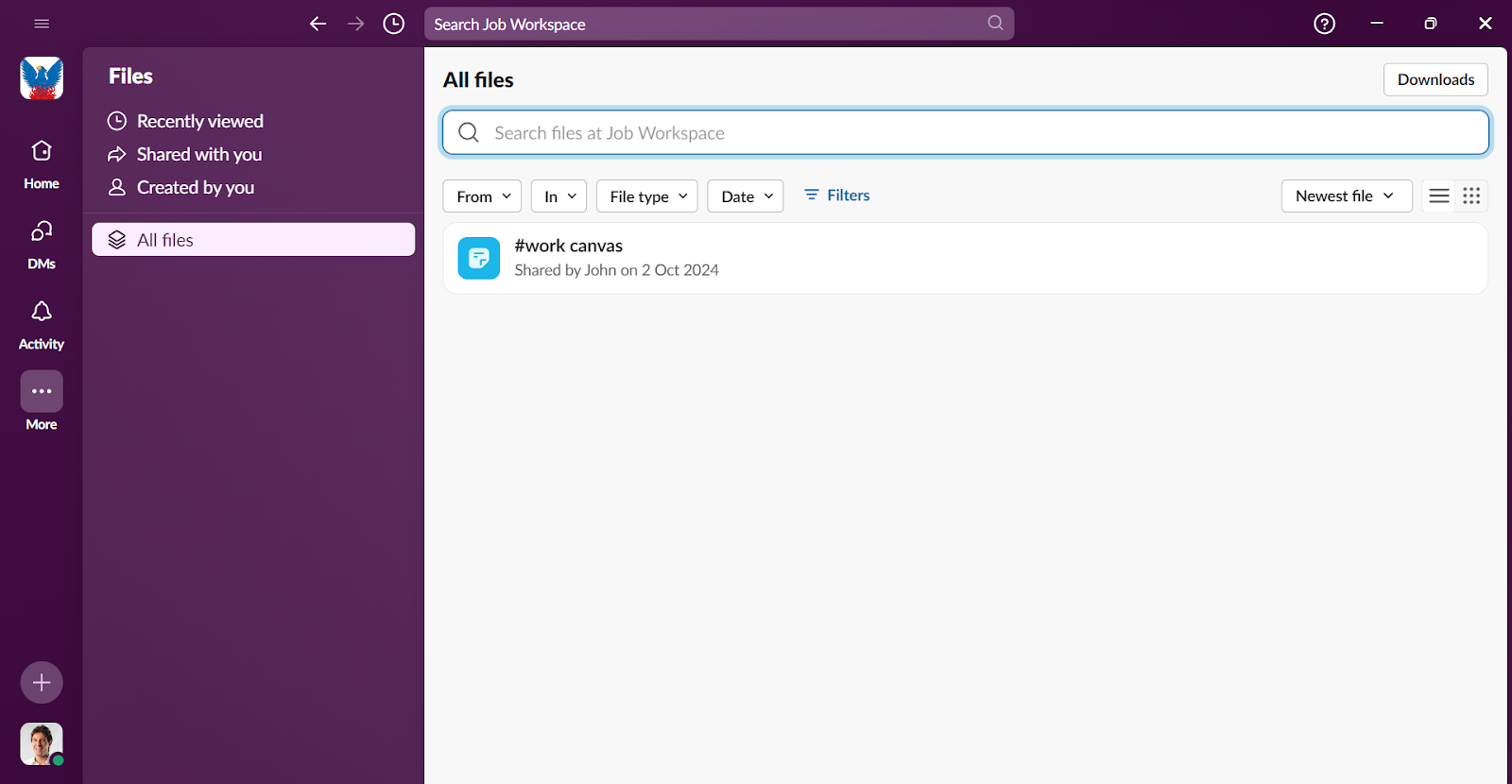Open the history clock icon
The image size is (1512, 784).
point(394,24)
